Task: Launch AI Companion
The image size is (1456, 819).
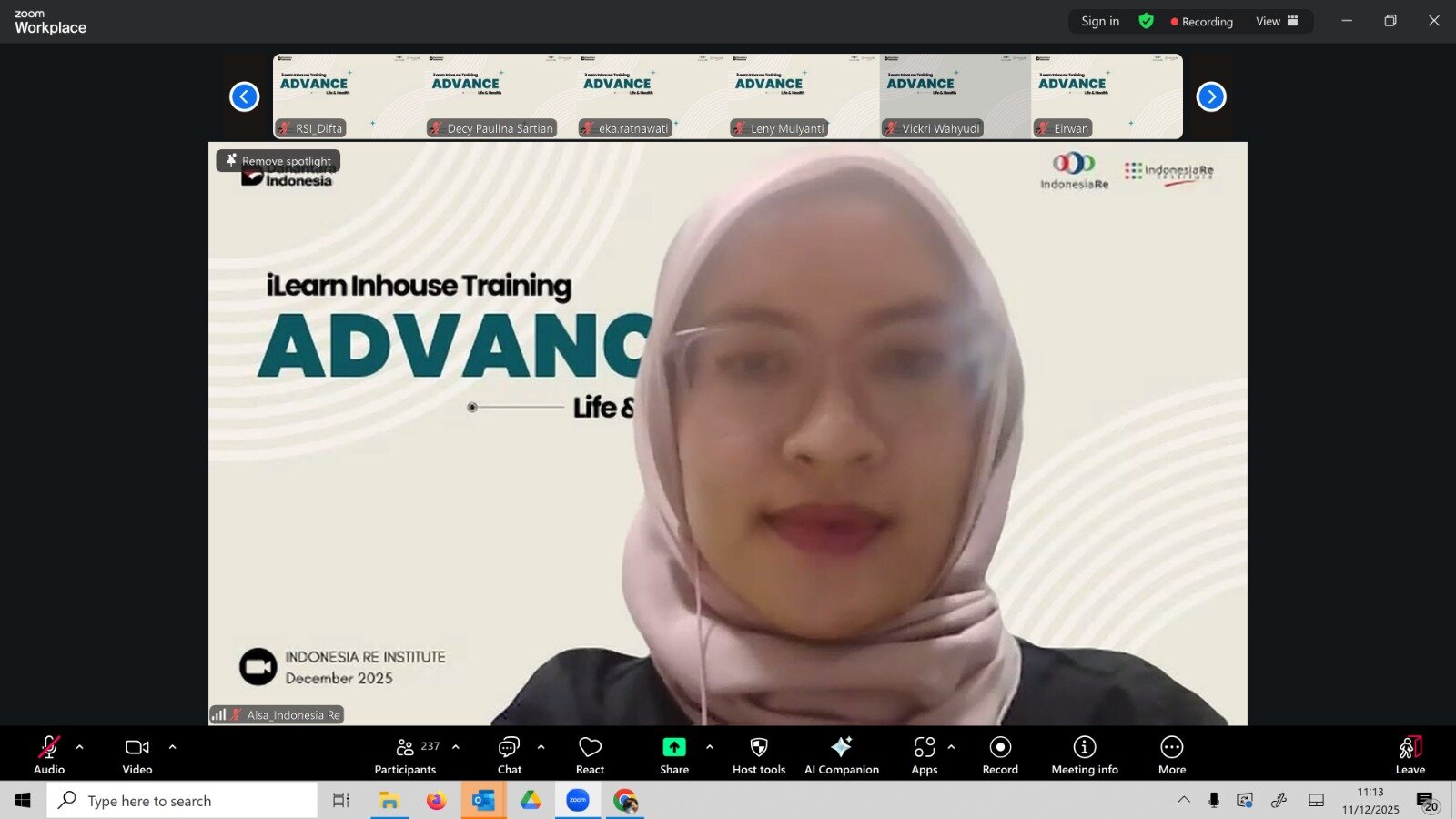Action: coord(841,753)
